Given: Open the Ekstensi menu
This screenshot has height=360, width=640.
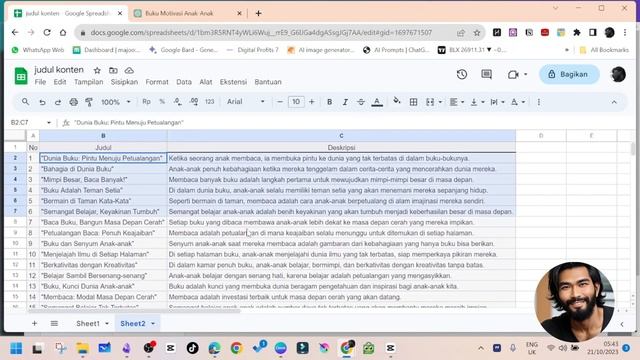Looking at the screenshot, I should coord(233,82).
